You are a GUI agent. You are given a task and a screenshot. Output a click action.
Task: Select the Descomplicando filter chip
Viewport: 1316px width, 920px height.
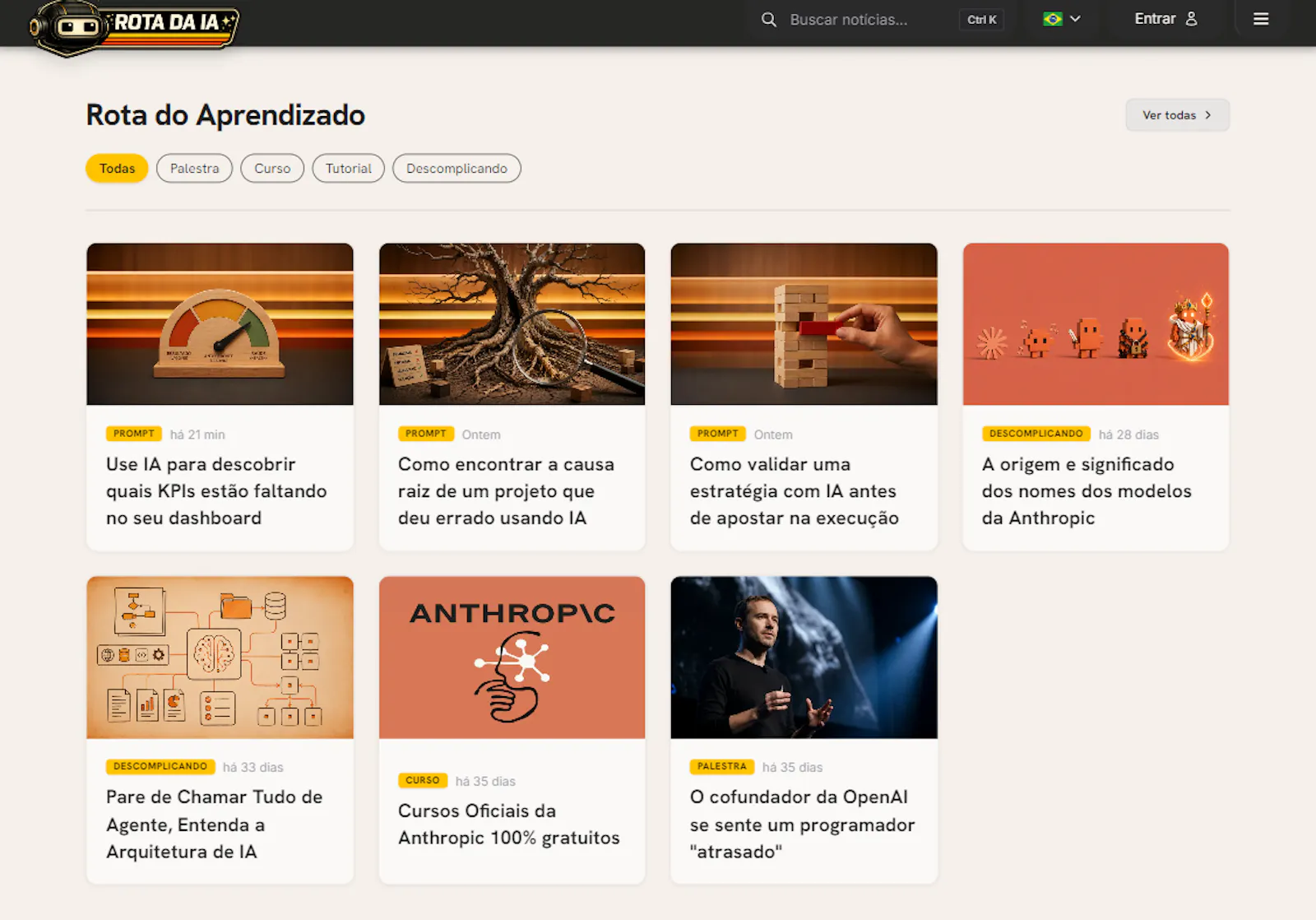[x=456, y=169]
